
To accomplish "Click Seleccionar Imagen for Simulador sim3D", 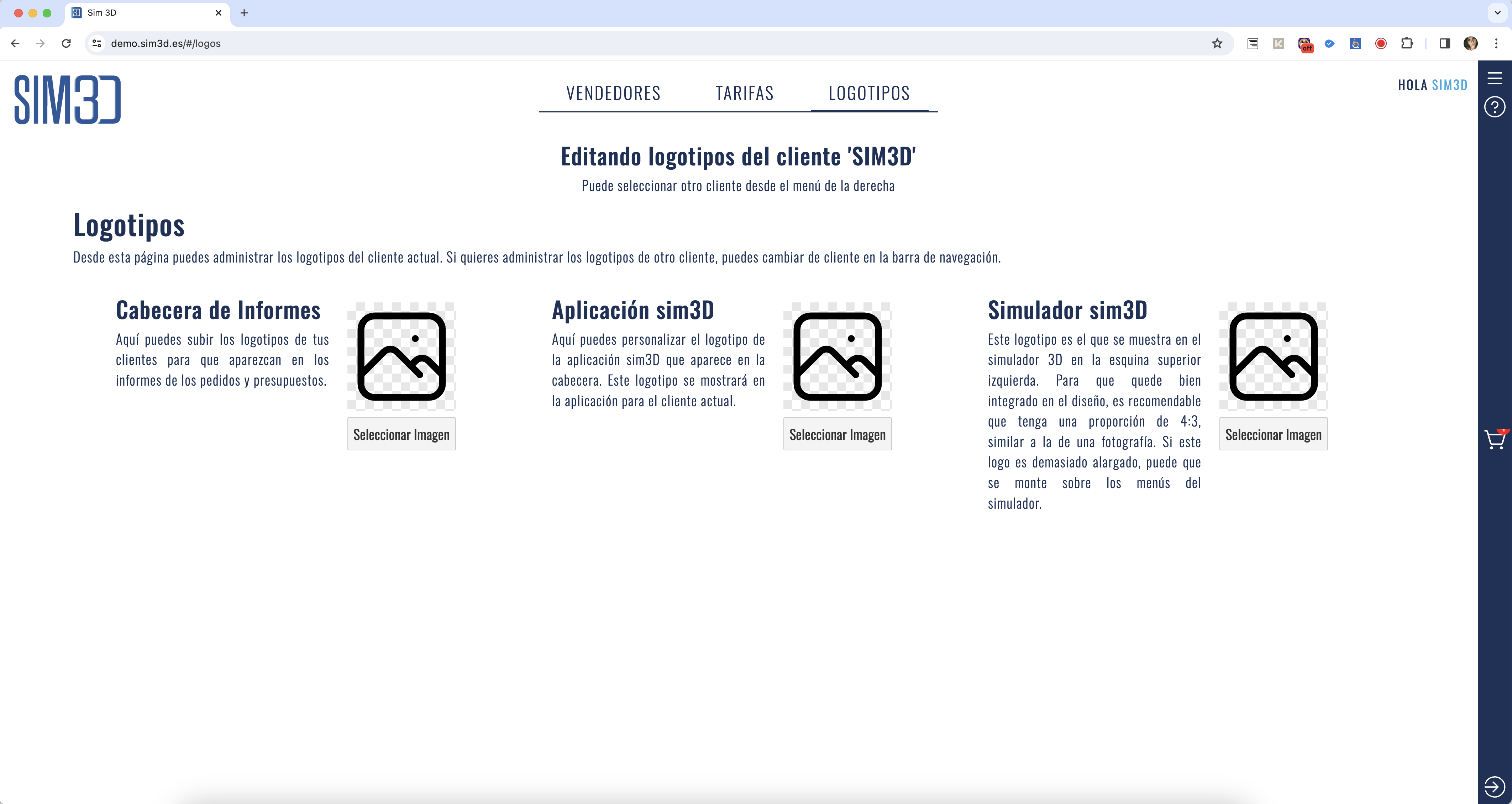I will [x=1273, y=434].
